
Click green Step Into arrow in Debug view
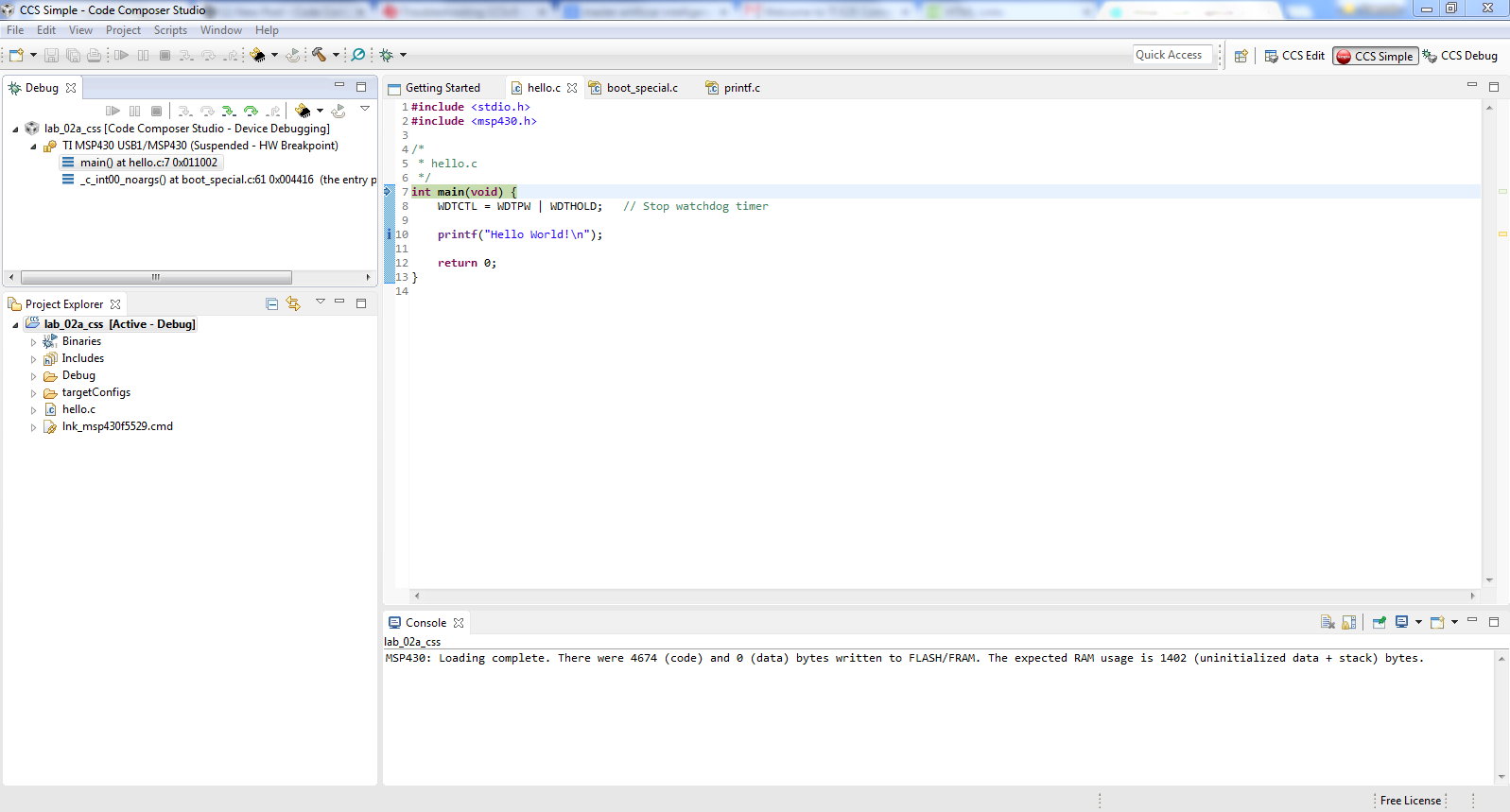228,112
